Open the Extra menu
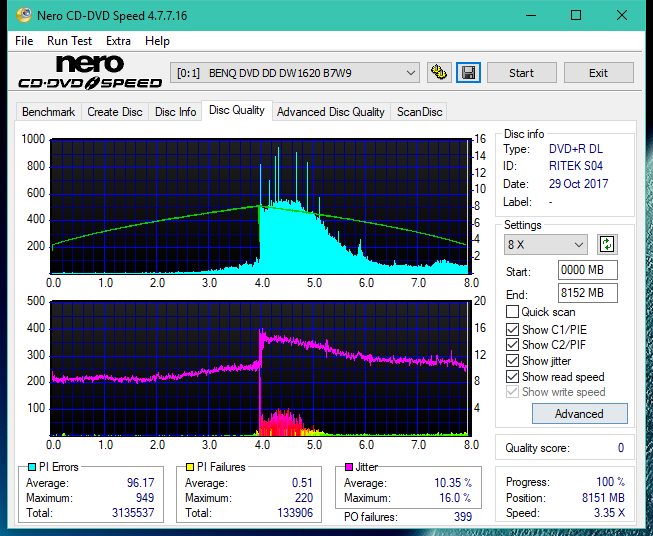The height and width of the screenshot is (536, 653). coord(118,41)
